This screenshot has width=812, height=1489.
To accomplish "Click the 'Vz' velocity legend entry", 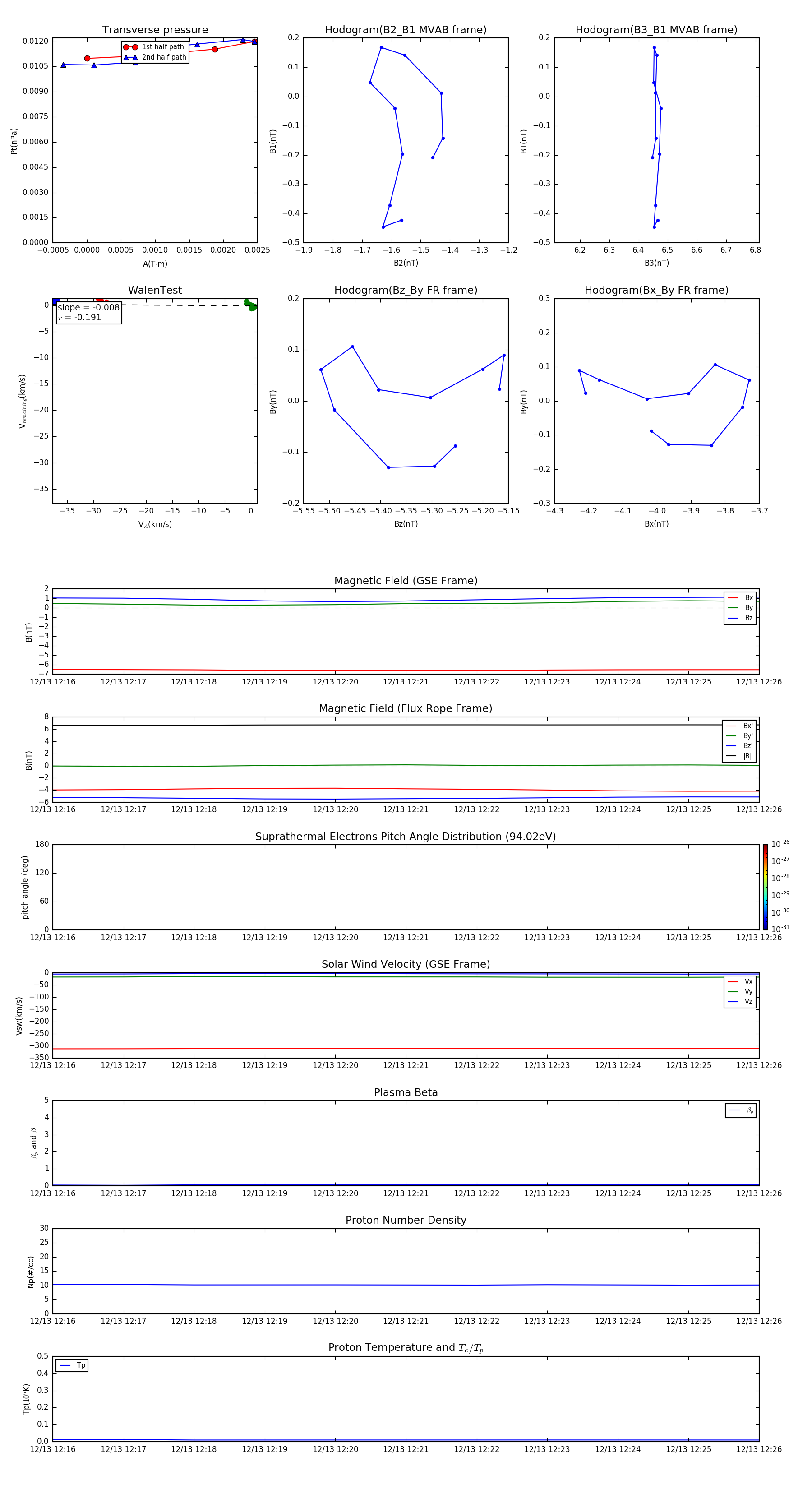I will tap(740, 1002).
